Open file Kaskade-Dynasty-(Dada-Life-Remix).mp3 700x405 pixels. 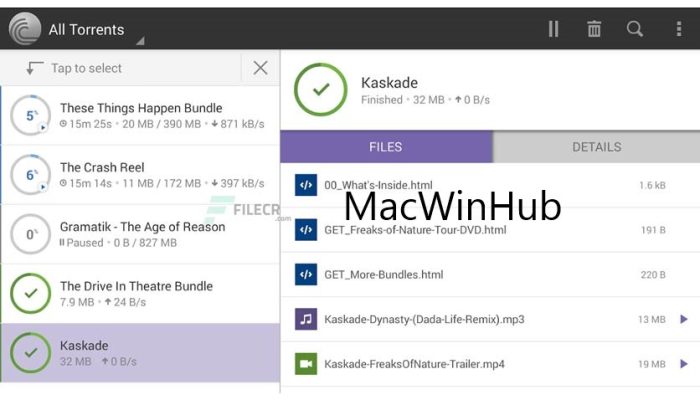(x=490, y=319)
